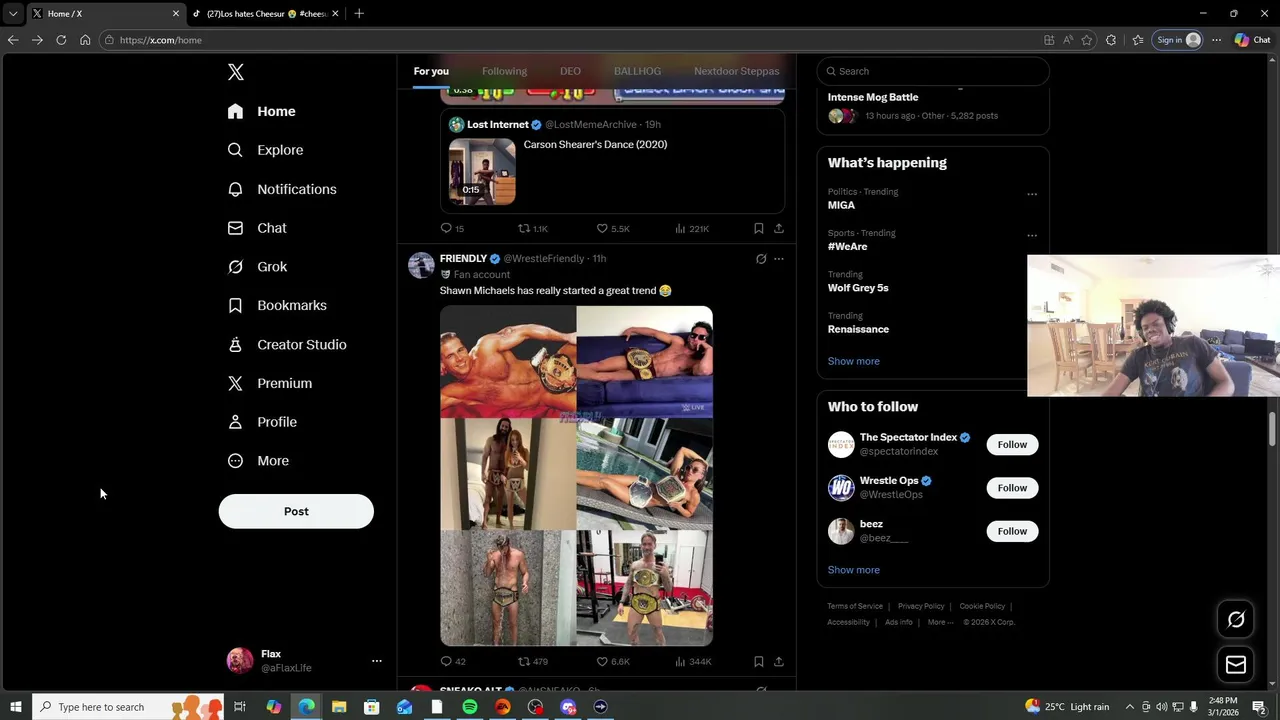Share the FRIENDLY post
The width and height of the screenshot is (1280, 720).
point(779,662)
